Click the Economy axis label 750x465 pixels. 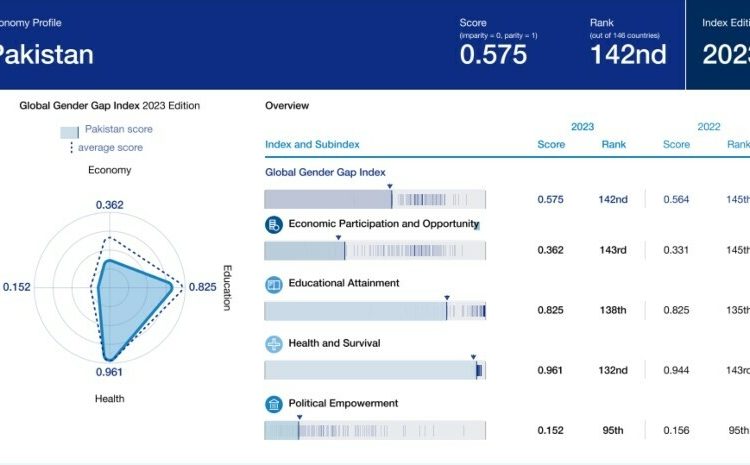click(x=110, y=170)
